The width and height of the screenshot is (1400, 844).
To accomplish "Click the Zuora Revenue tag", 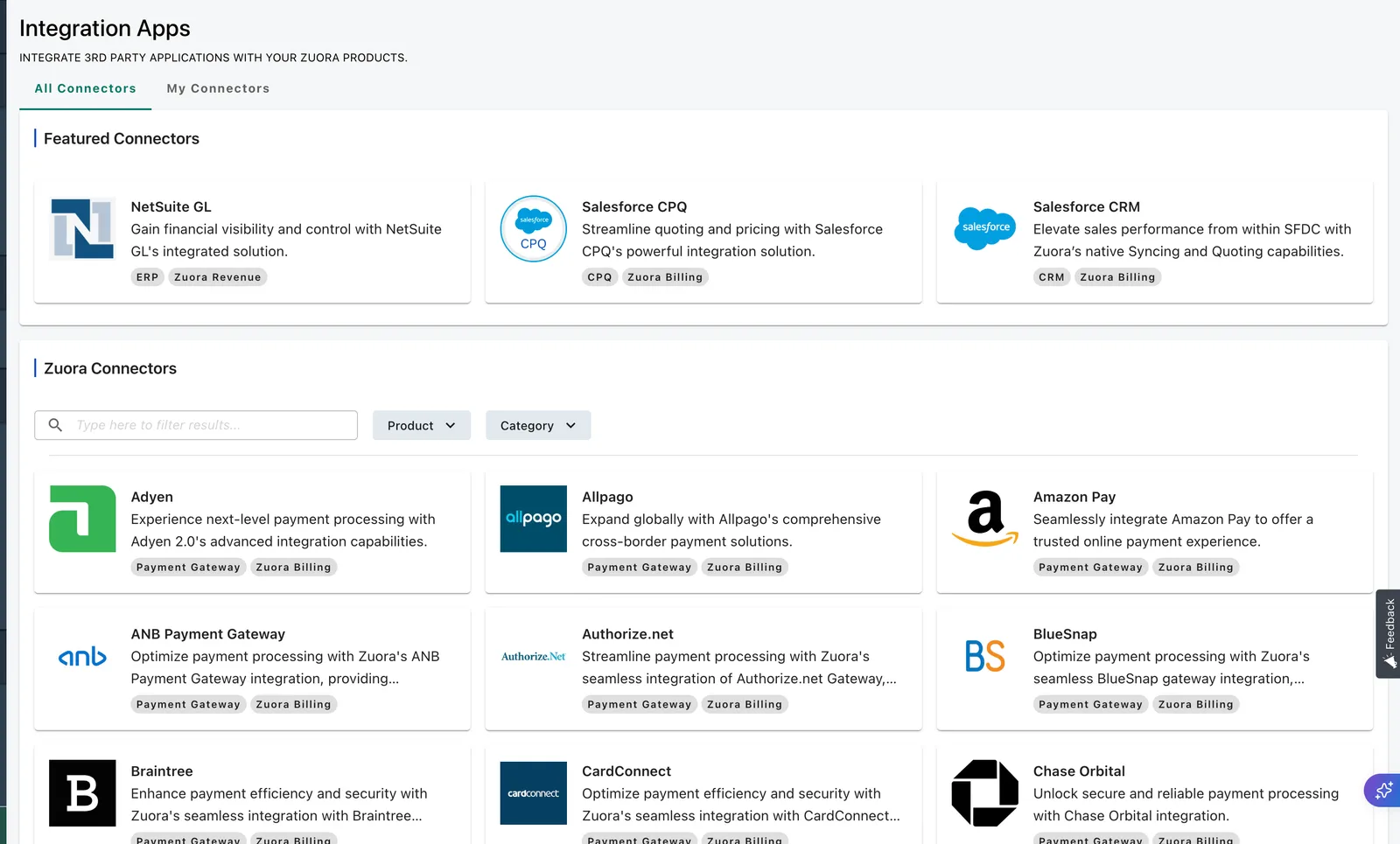I will click(218, 277).
